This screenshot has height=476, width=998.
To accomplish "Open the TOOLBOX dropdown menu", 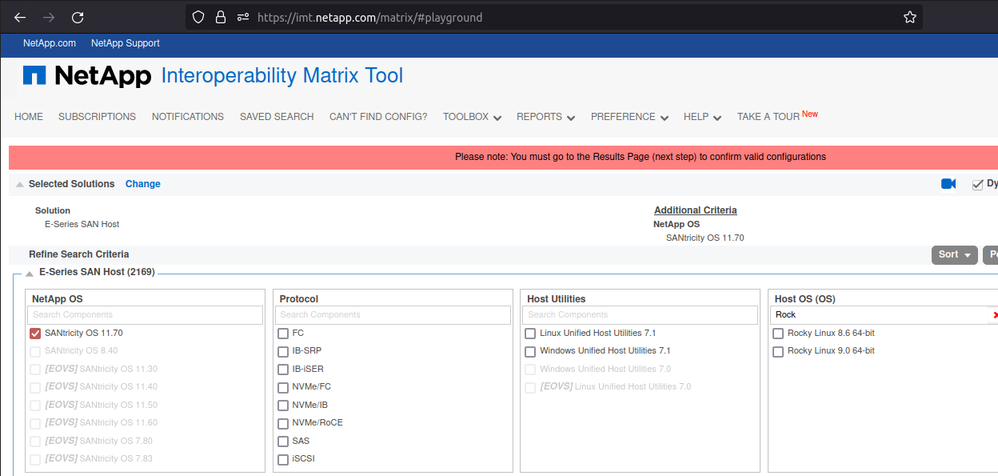I will [472, 117].
